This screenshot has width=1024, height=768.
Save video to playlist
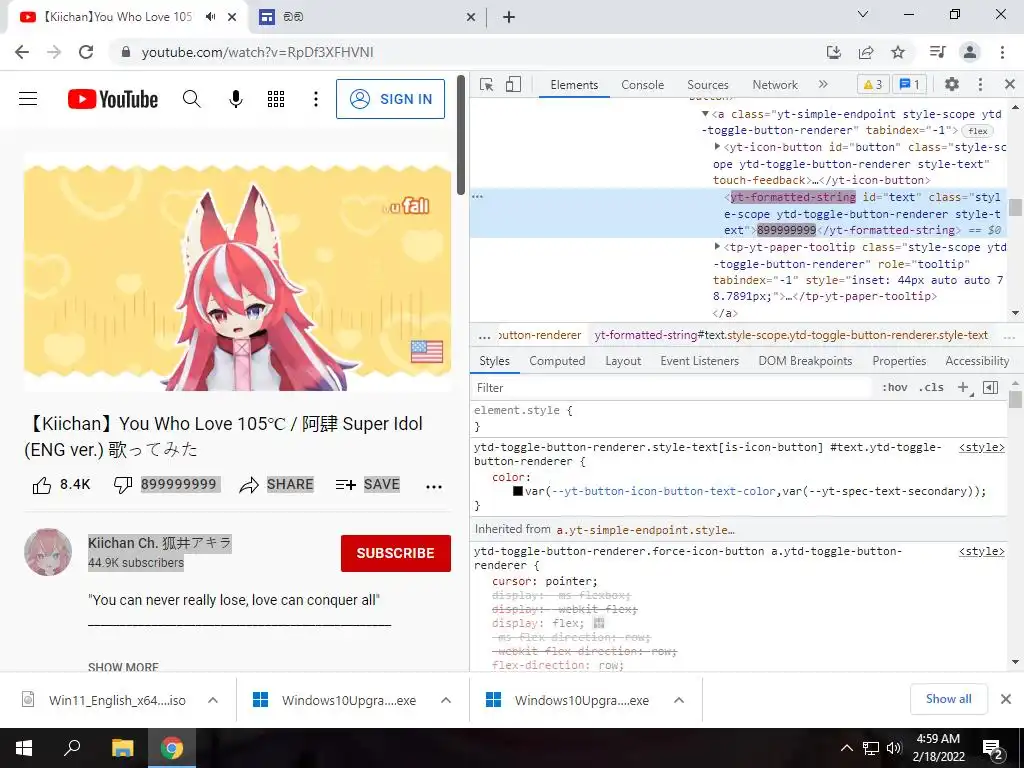tap(367, 485)
